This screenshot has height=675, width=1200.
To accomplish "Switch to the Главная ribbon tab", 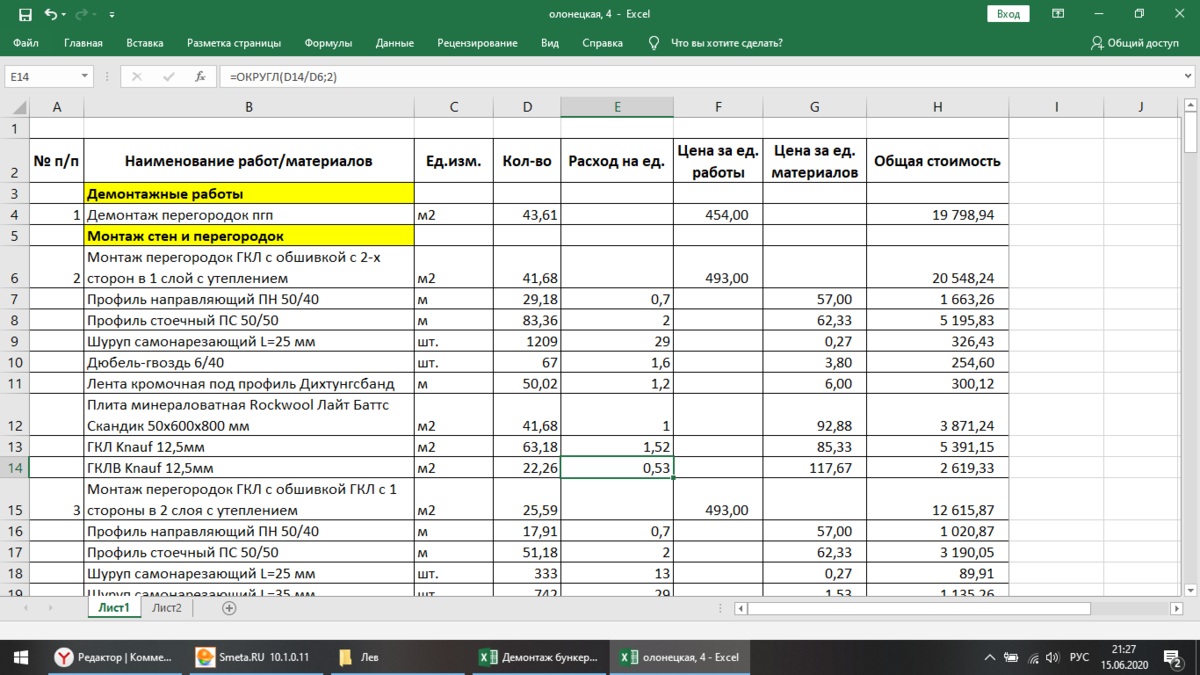I will click(x=83, y=43).
